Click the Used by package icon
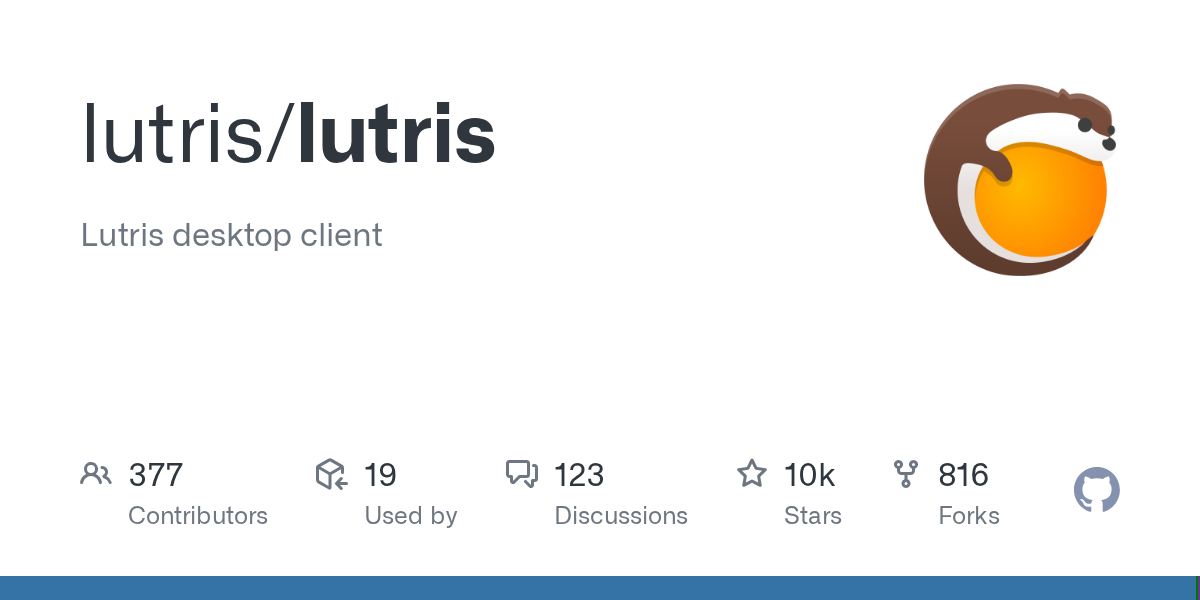Viewport: 1200px width, 600px height. [331, 474]
